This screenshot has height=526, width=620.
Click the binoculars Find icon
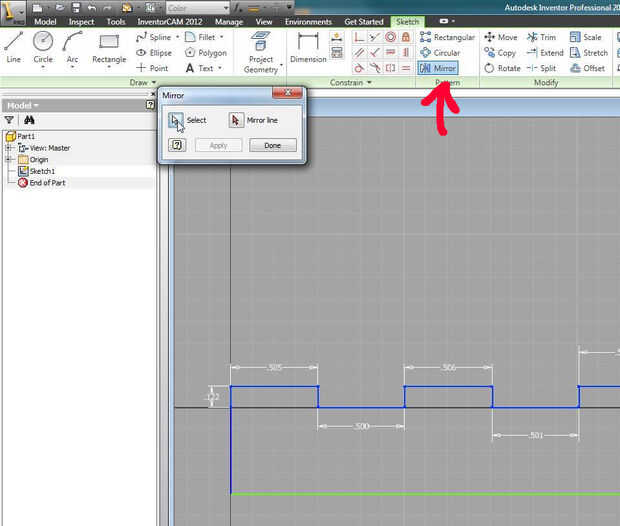coord(29,120)
